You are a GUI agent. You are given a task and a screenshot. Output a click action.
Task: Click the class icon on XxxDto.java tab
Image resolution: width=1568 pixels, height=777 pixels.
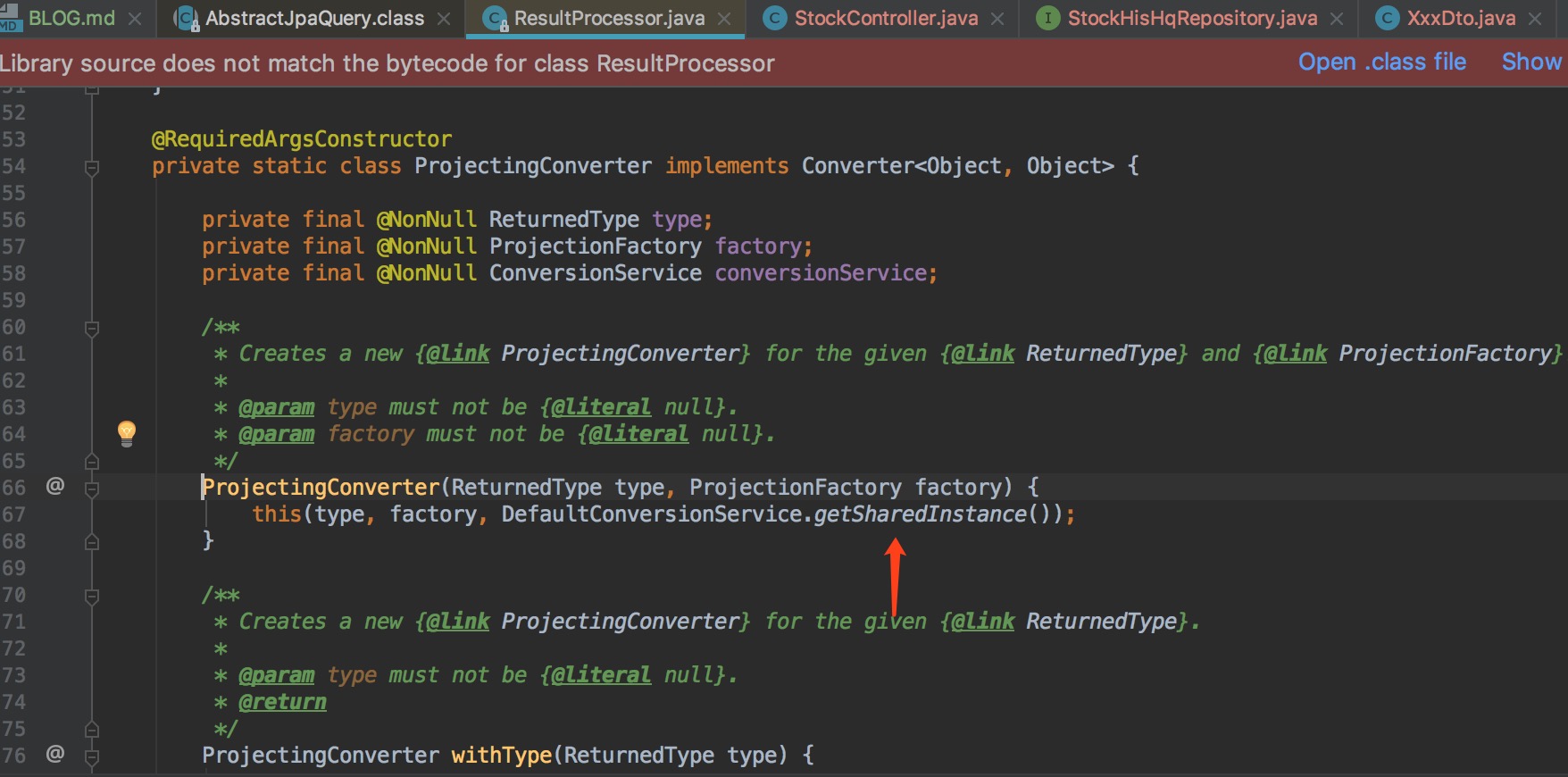[1388, 18]
